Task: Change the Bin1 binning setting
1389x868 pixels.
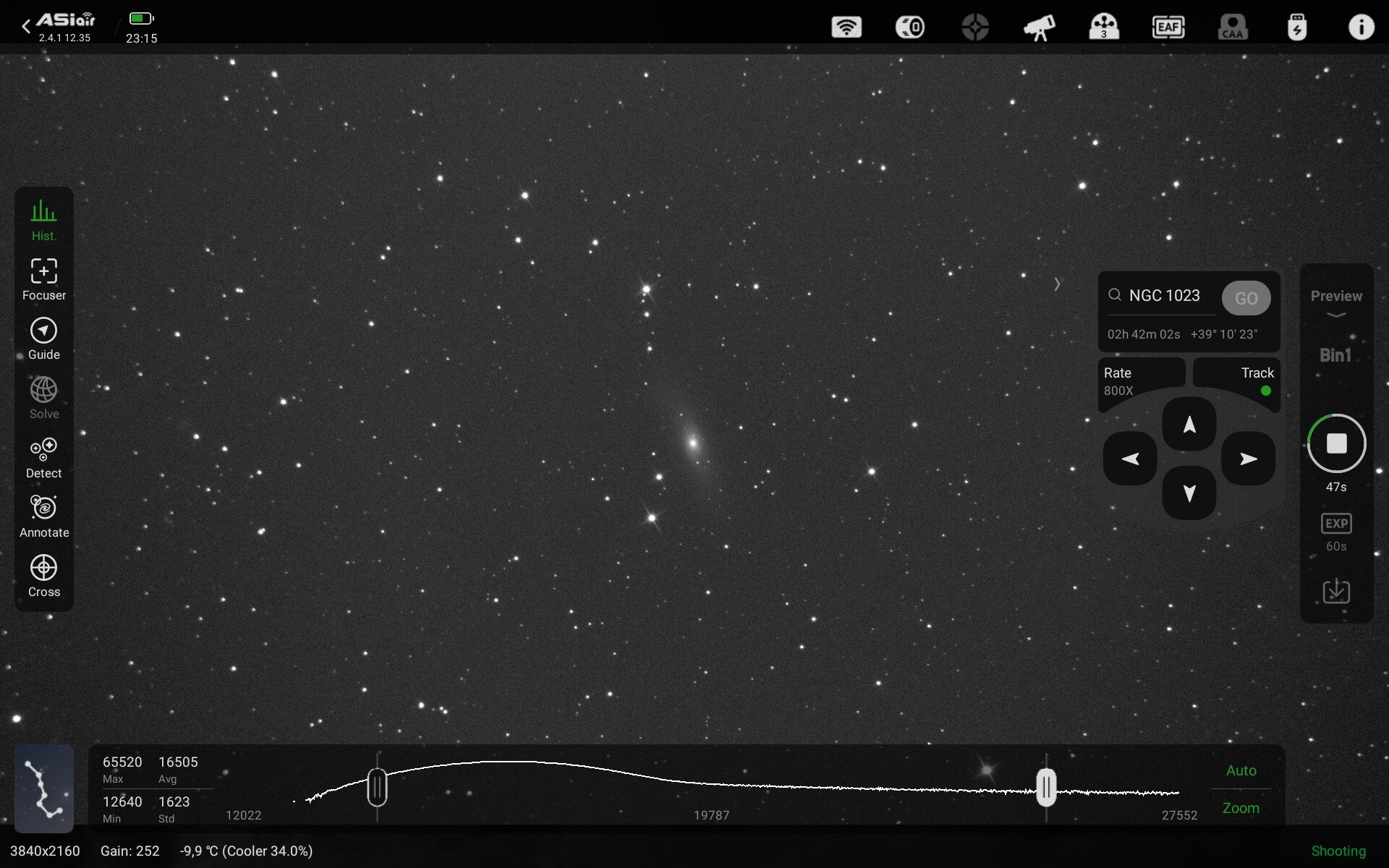Action: [1335, 355]
